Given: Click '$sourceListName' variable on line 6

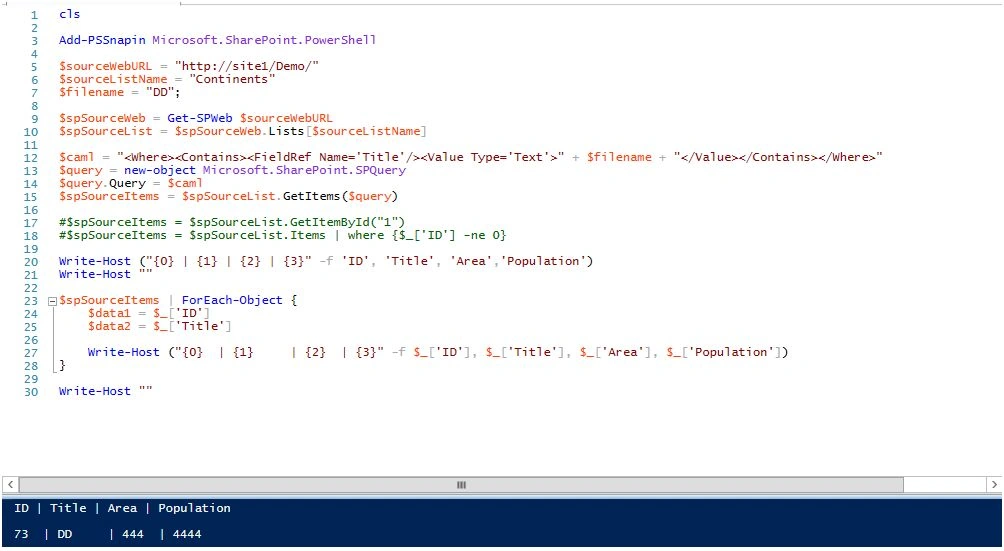Looking at the screenshot, I should point(113,79).
